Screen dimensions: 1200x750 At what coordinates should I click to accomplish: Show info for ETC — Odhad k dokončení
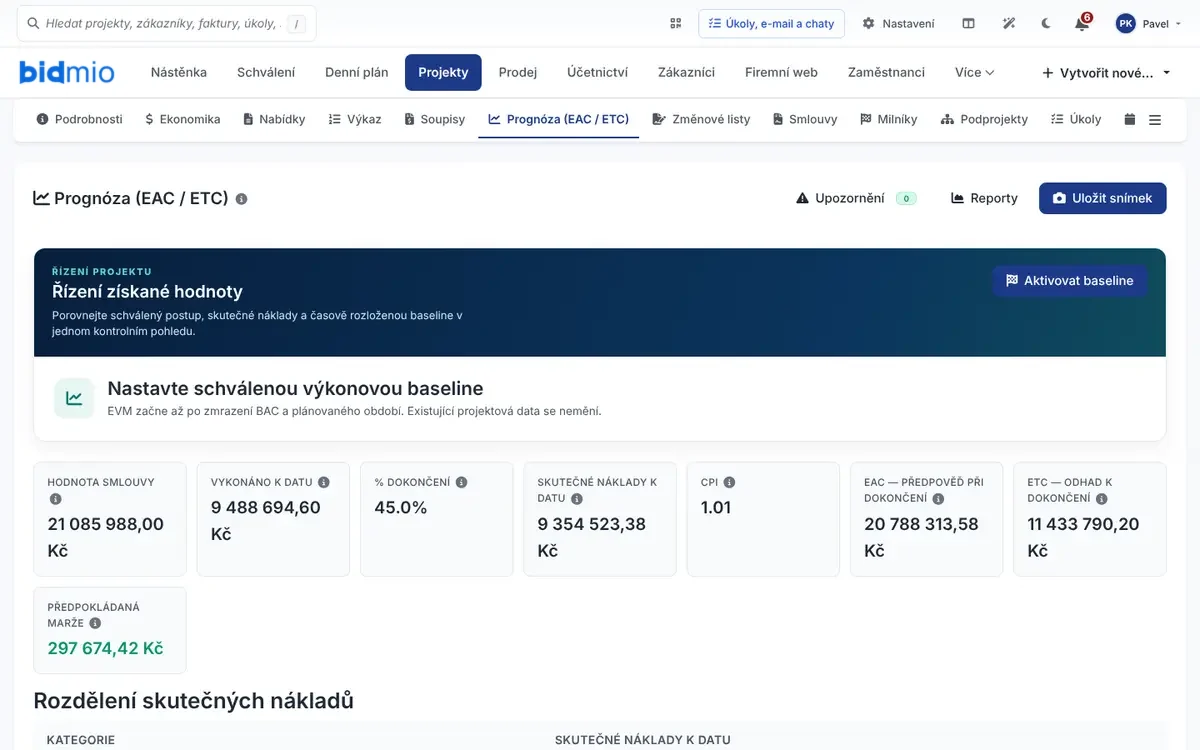click(1102, 499)
